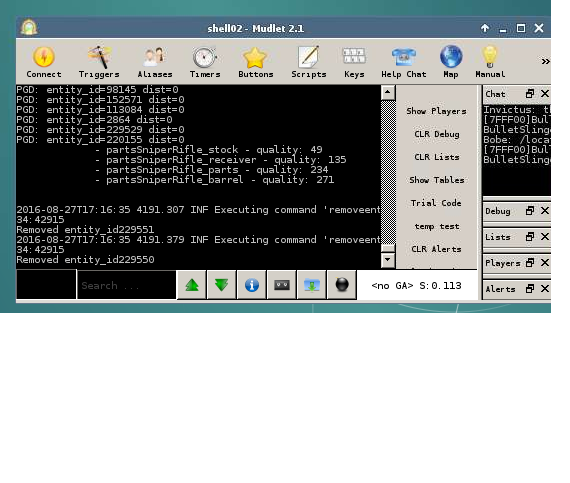Click the Lists panel title

point(498,237)
